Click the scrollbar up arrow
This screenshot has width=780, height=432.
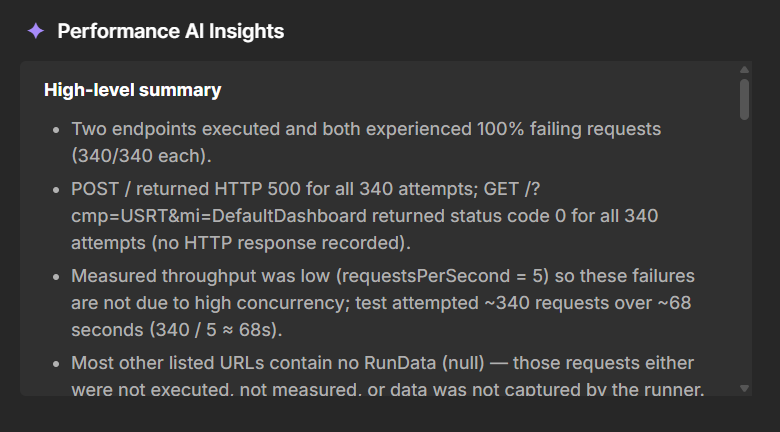click(744, 70)
